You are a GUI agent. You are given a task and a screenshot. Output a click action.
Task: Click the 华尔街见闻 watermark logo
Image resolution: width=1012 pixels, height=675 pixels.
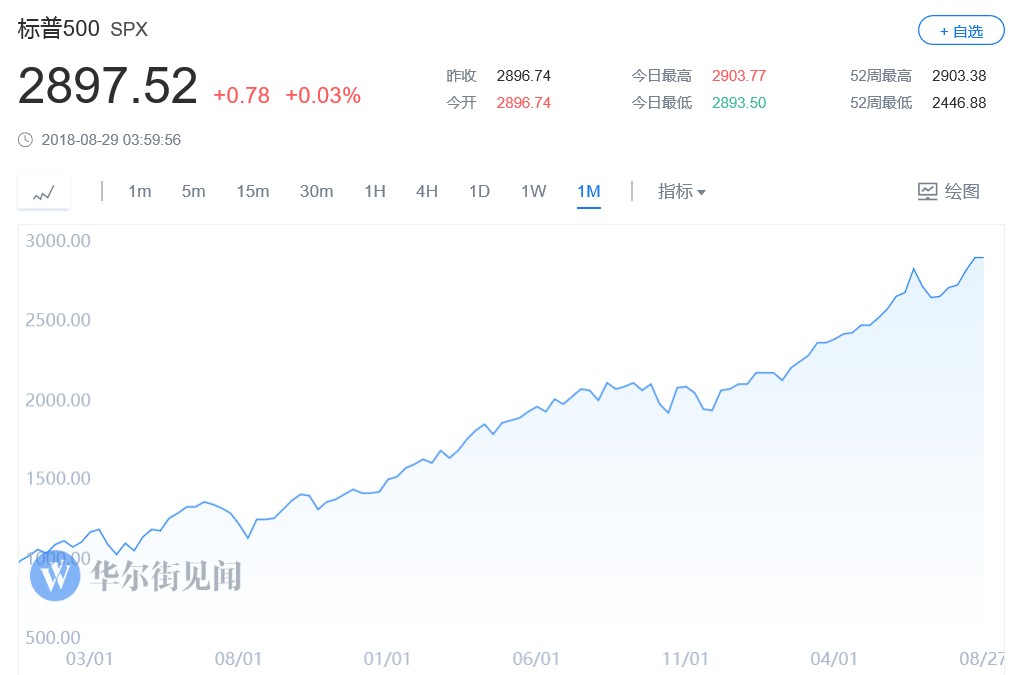point(55,575)
